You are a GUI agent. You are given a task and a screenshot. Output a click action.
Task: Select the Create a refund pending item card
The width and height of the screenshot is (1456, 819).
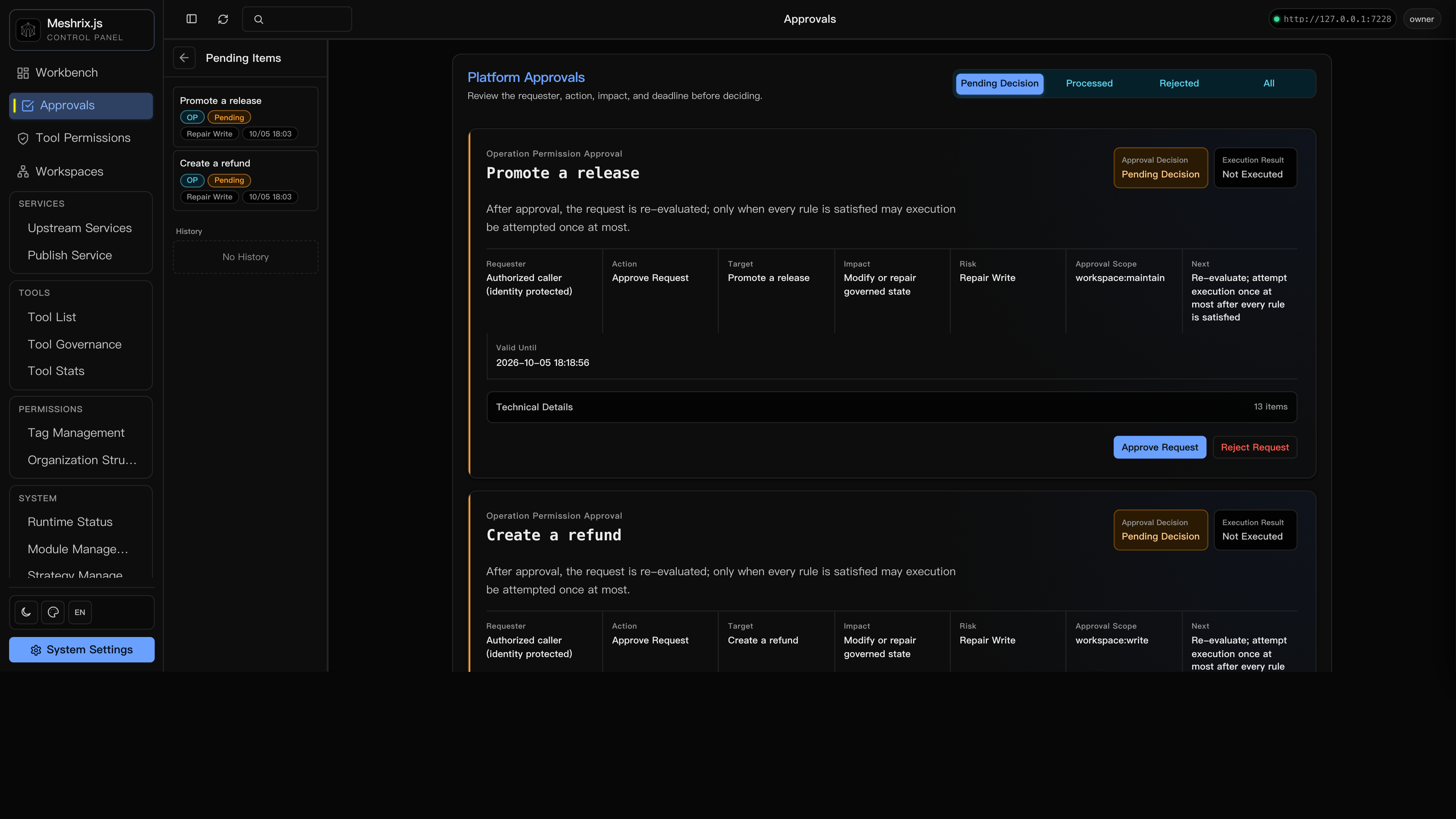(245, 180)
